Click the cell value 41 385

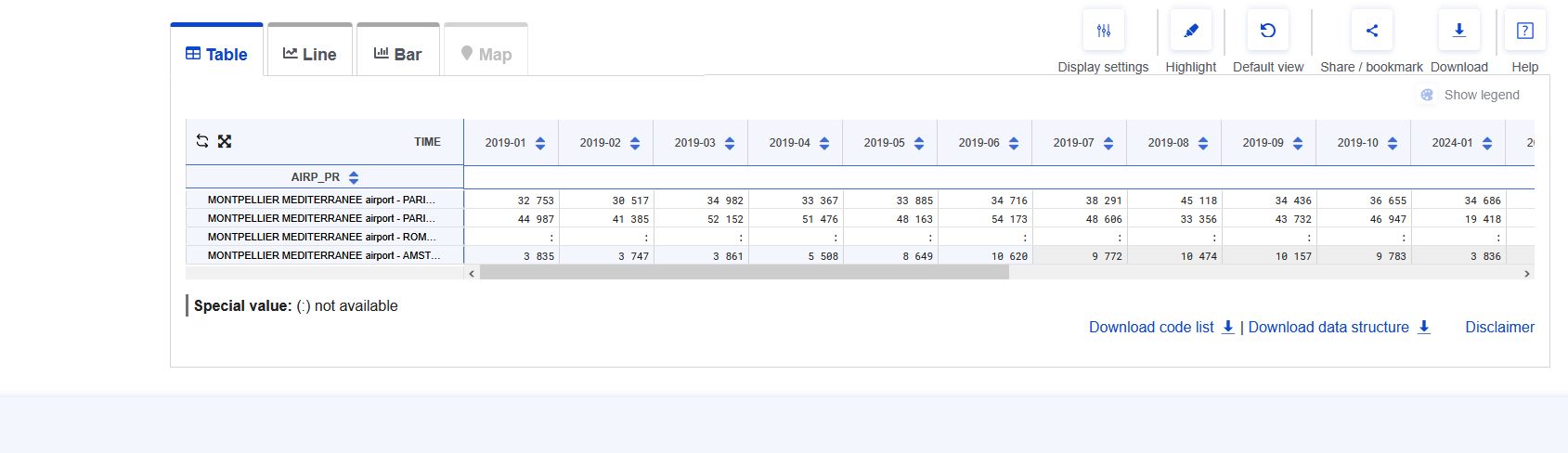point(630,219)
